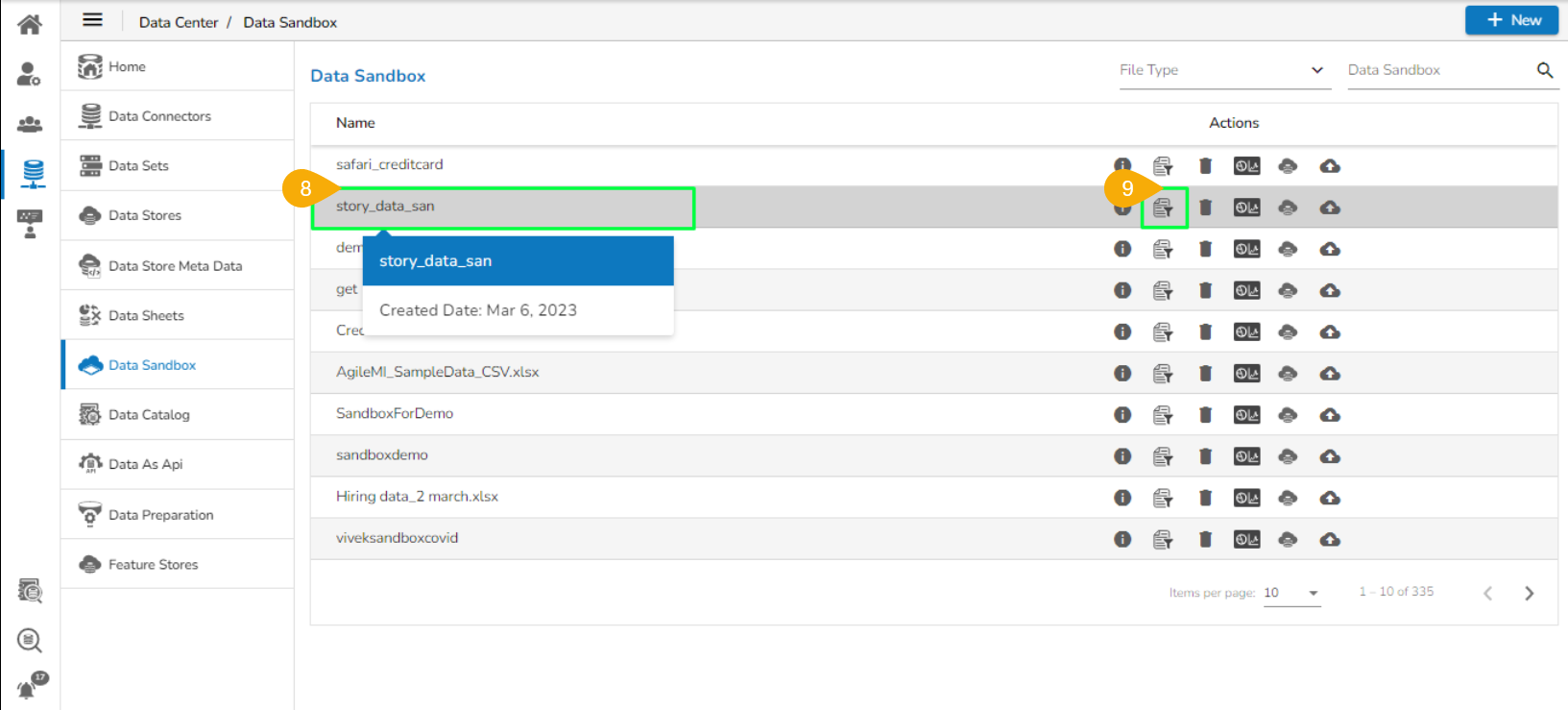The width and height of the screenshot is (1568, 710).
Task: Click into the Data Sandbox search field
Action: pos(1435,70)
